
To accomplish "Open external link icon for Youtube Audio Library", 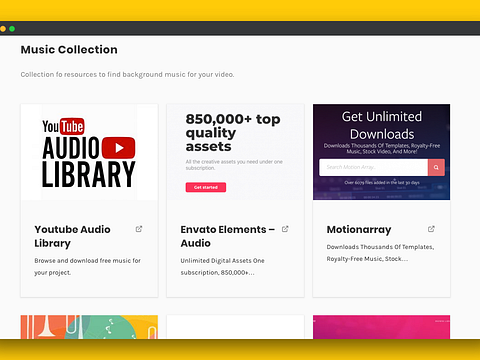I will [x=139, y=229].
